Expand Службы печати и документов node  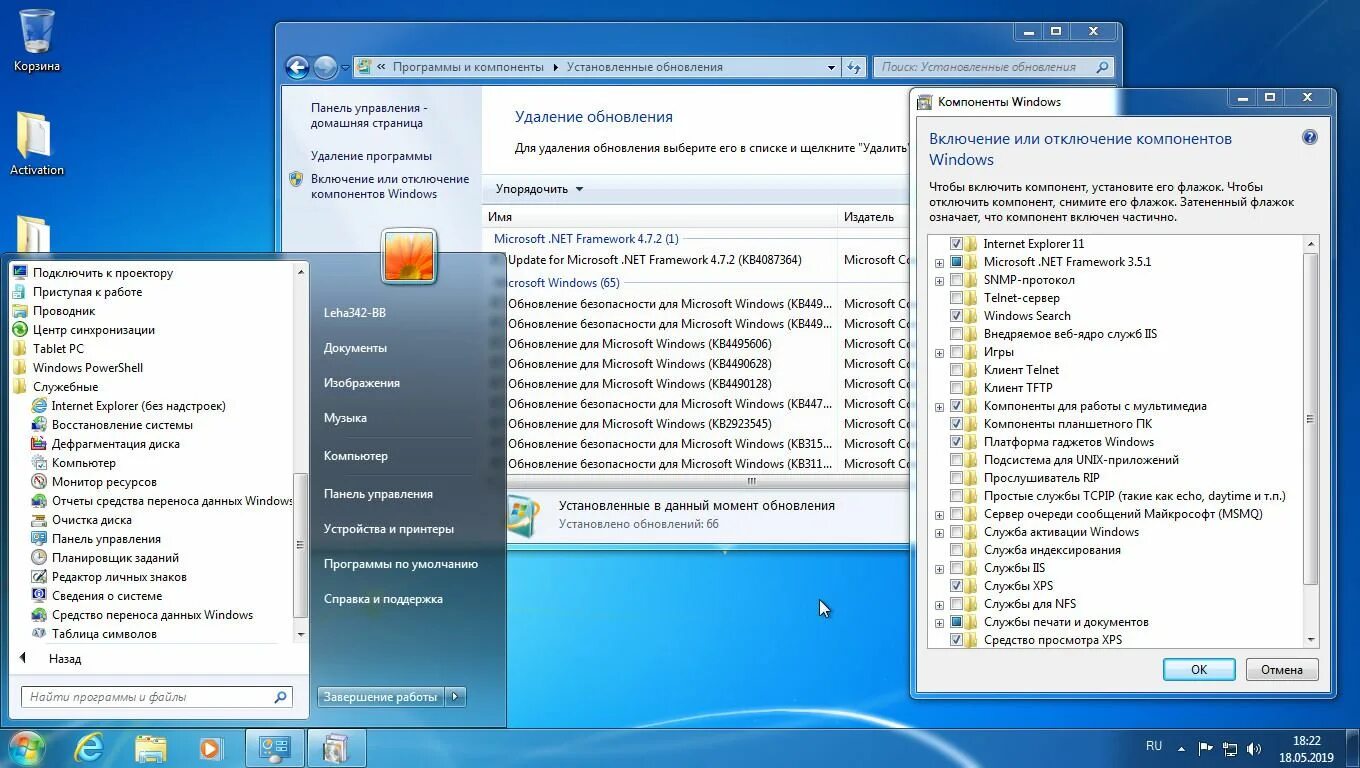click(939, 623)
